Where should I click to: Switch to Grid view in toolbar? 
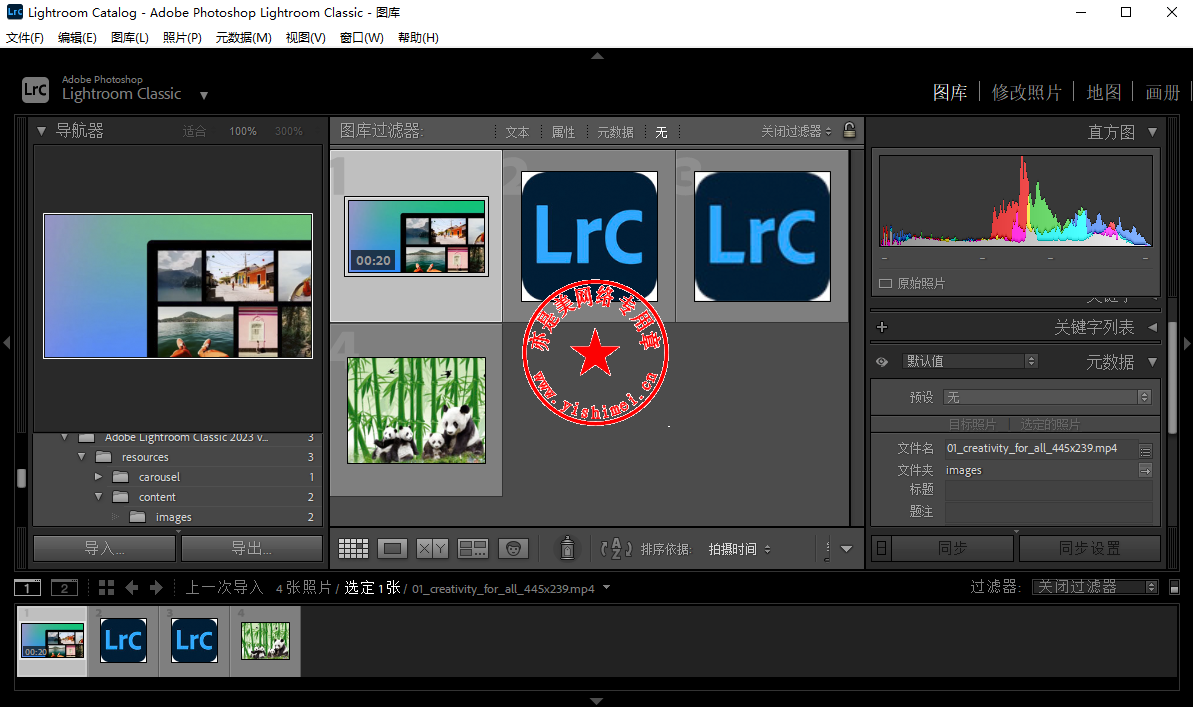coord(353,548)
